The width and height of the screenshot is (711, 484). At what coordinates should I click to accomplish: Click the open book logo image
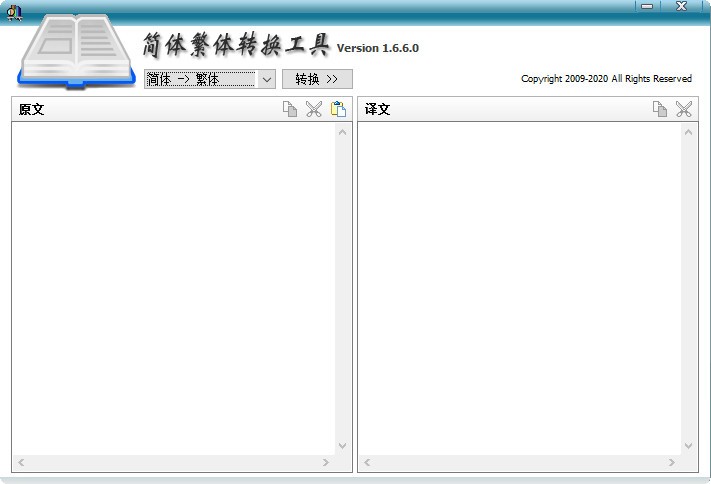(76, 51)
